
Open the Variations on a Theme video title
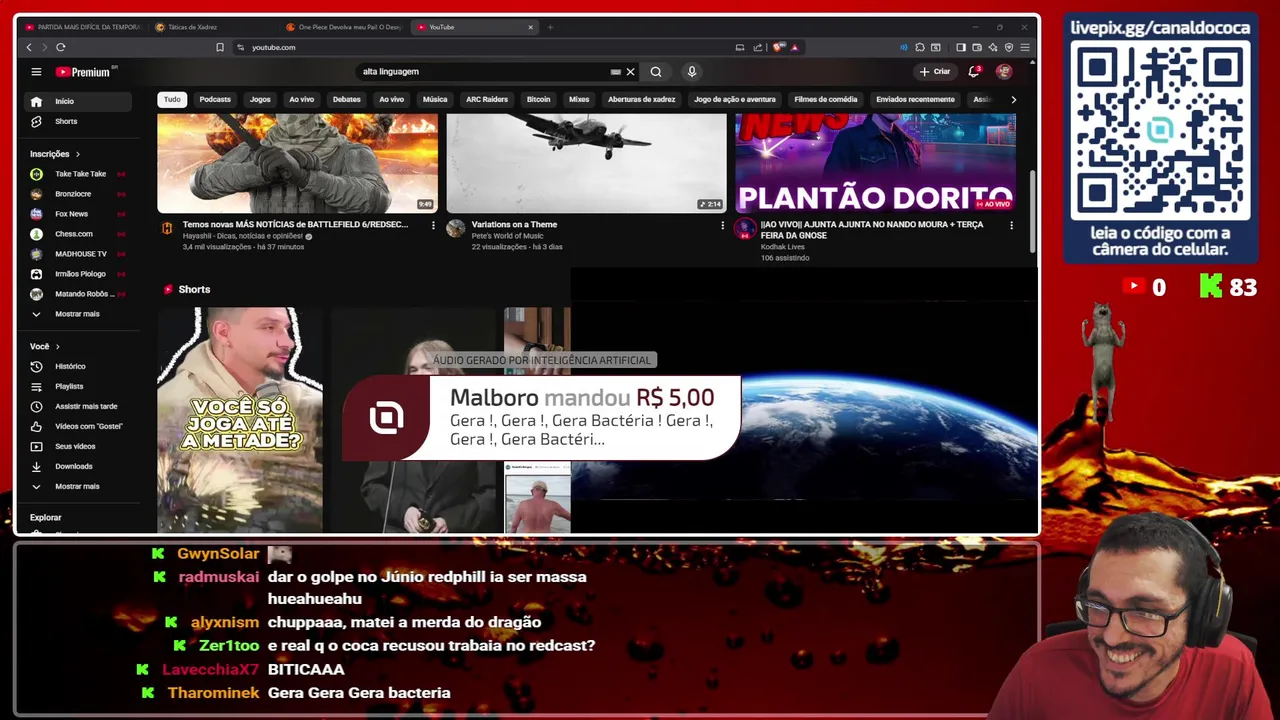(514, 224)
